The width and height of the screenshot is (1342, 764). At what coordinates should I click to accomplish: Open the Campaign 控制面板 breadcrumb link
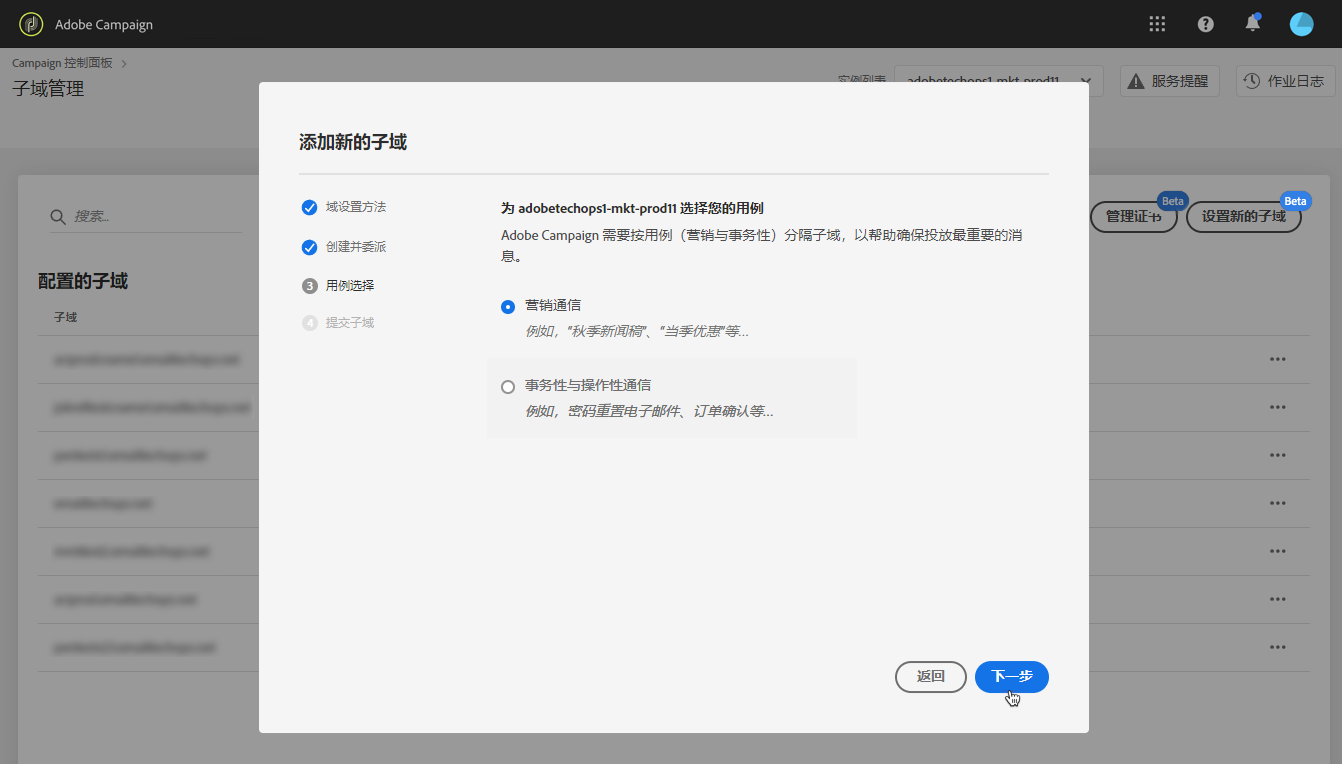point(62,63)
